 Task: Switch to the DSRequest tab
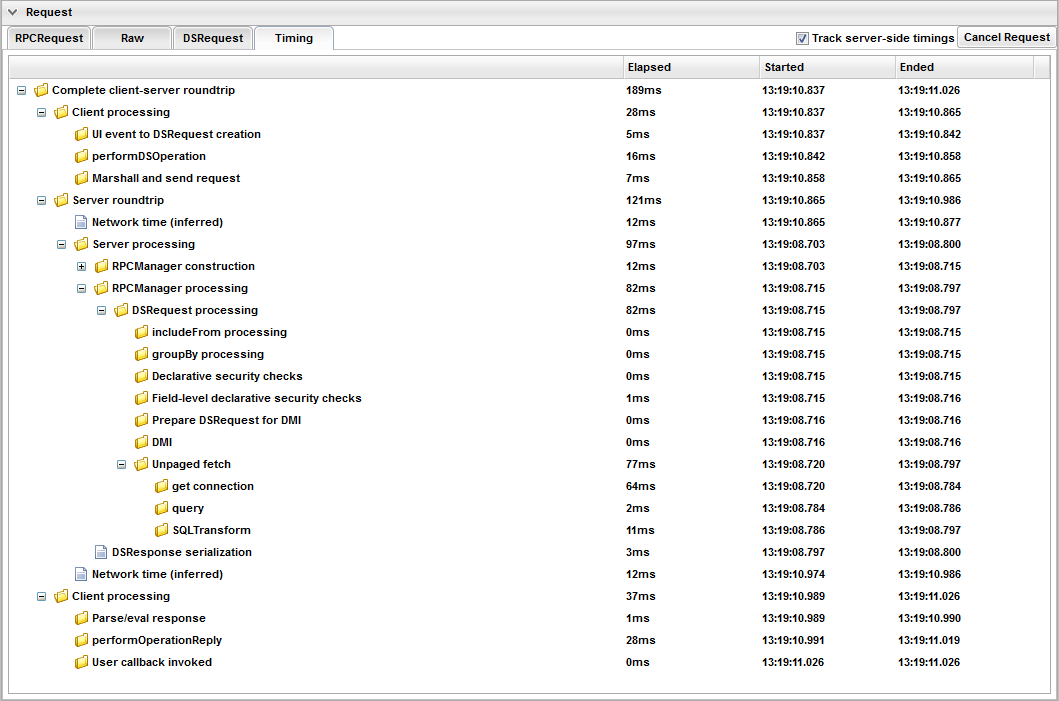(x=212, y=38)
